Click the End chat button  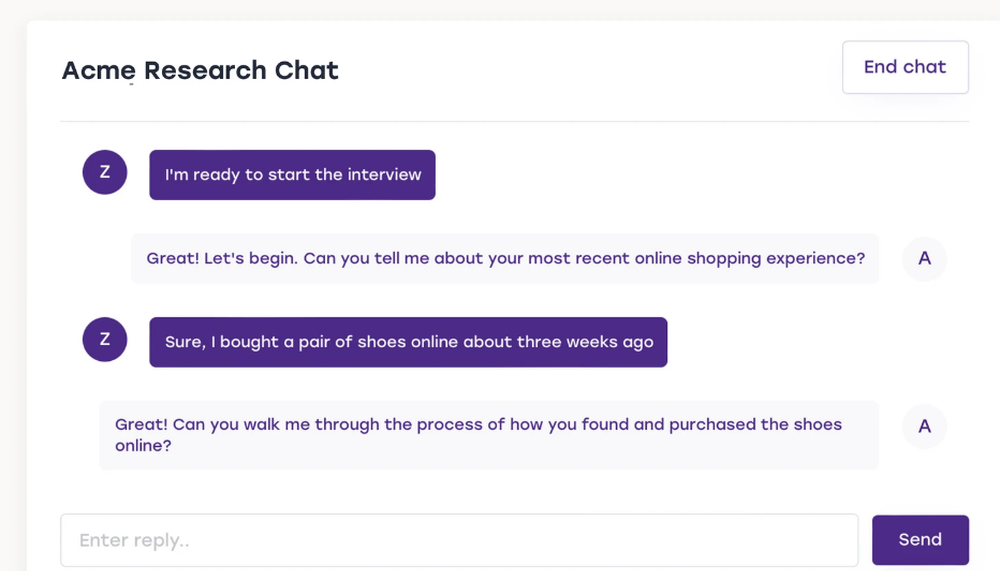[905, 67]
